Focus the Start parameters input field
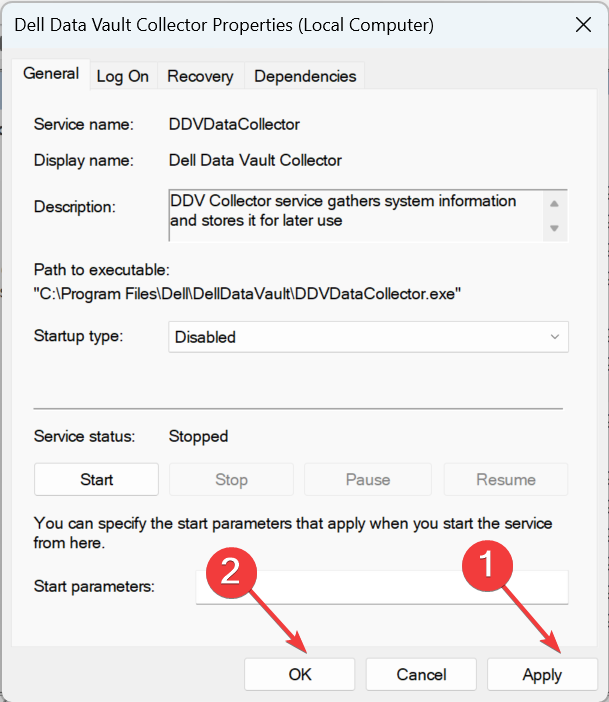 (x=382, y=587)
